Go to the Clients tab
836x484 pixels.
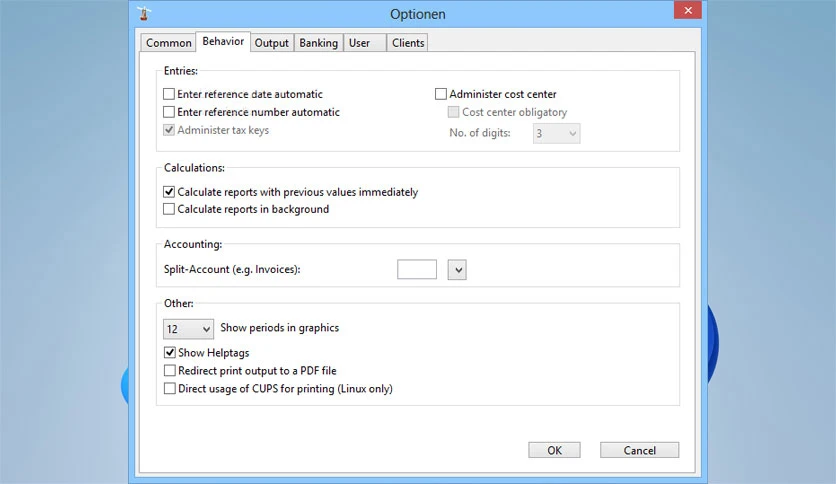tap(408, 43)
